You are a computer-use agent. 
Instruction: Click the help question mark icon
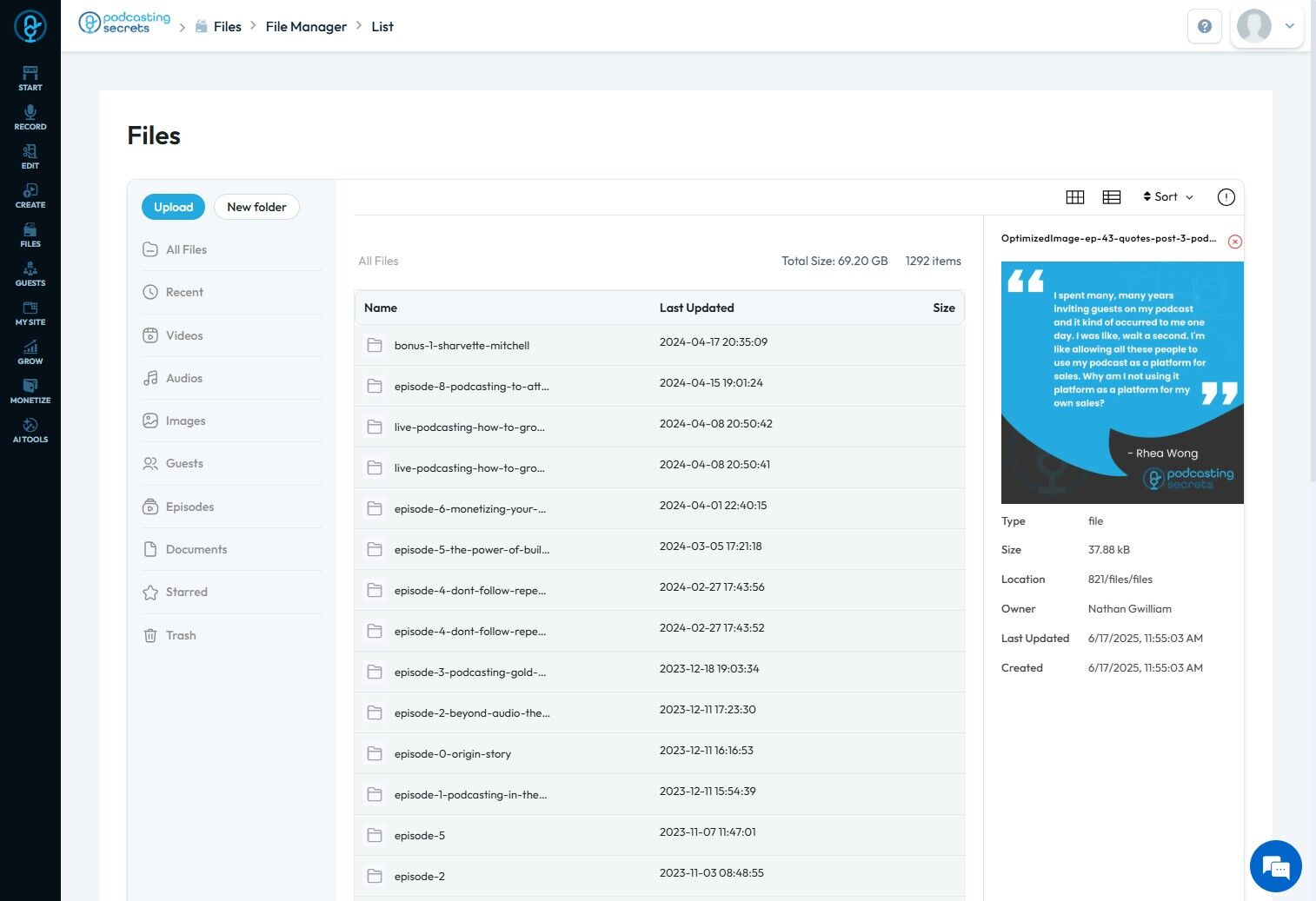pos(1205,26)
